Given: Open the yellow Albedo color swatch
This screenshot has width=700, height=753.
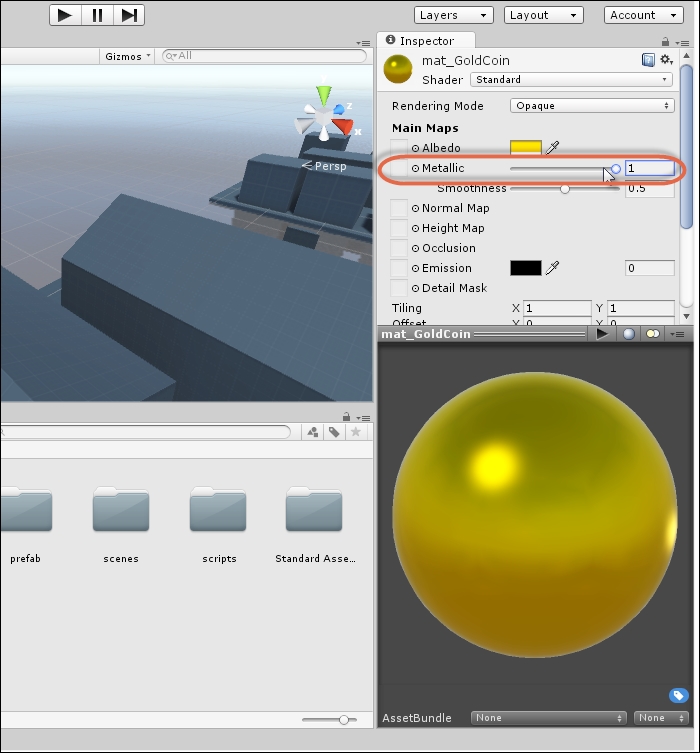Looking at the screenshot, I should pyautogui.click(x=526, y=148).
